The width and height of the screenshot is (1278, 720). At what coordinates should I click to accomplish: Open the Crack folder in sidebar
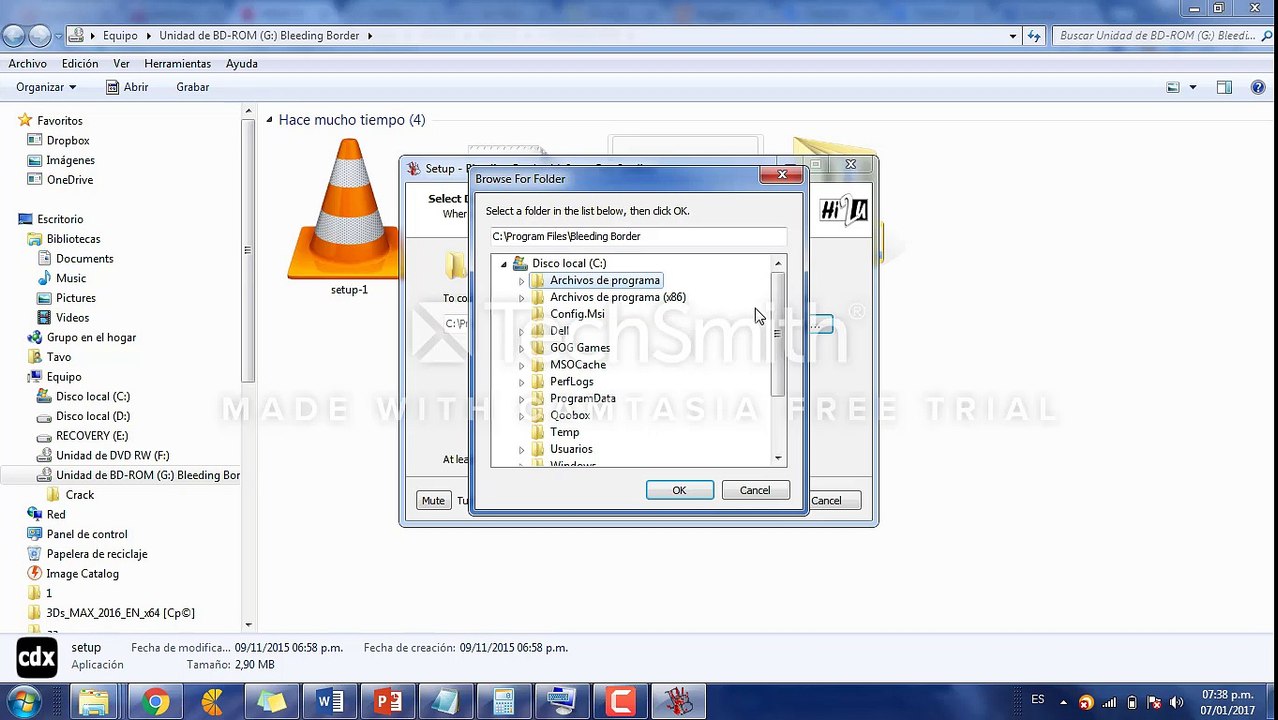pos(79,495)
